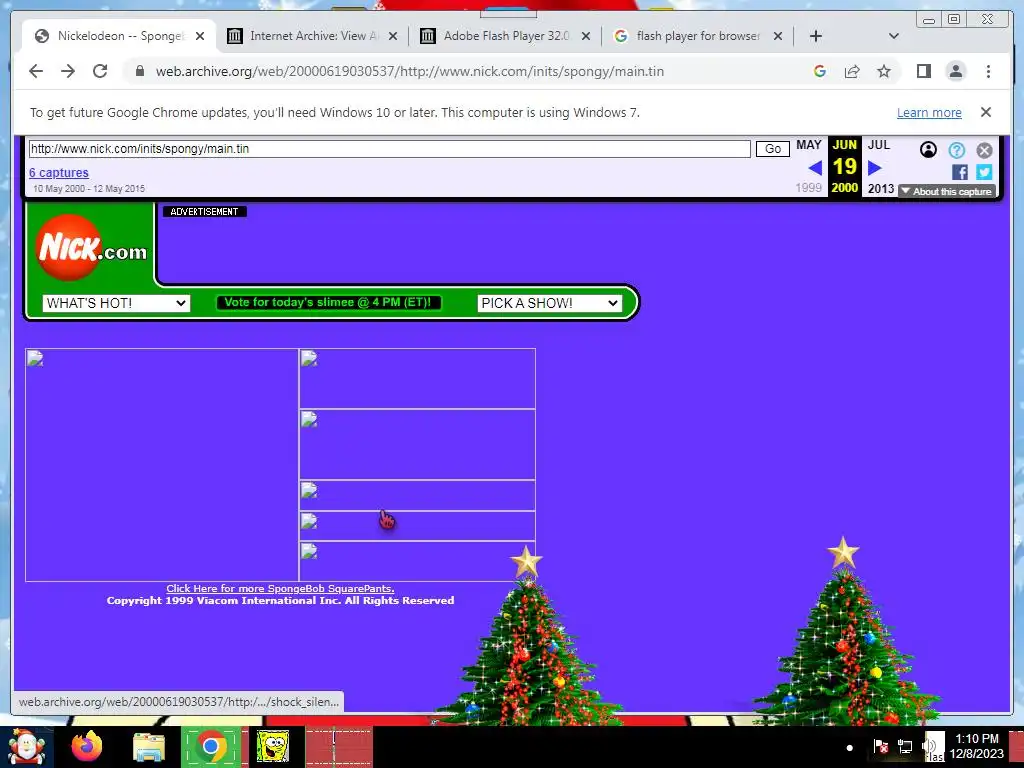Image resolution: width=1024 pixels, height=768 pixels.
Task: Click the taskbar clock showing 1:10 PM
Action: (x=976, y=746)
